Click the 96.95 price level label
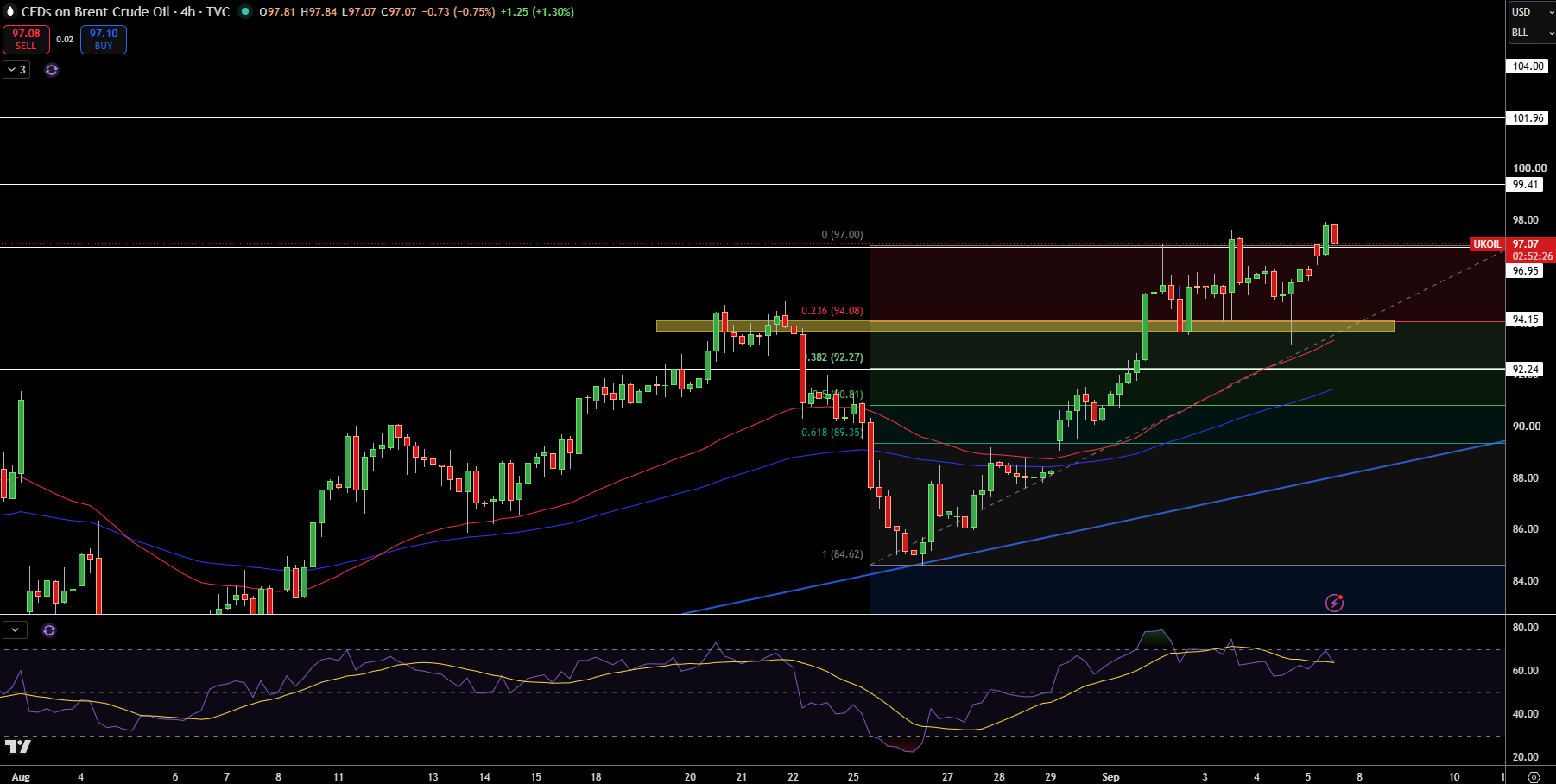Screen dimensions: 1556x784 1526,271
